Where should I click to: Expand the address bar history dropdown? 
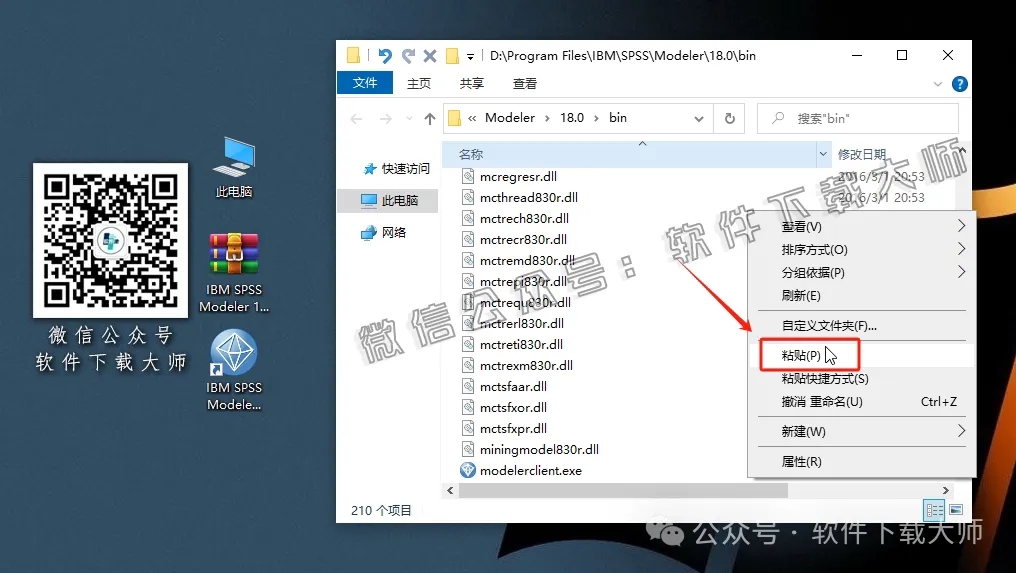[x=698, y=119]
